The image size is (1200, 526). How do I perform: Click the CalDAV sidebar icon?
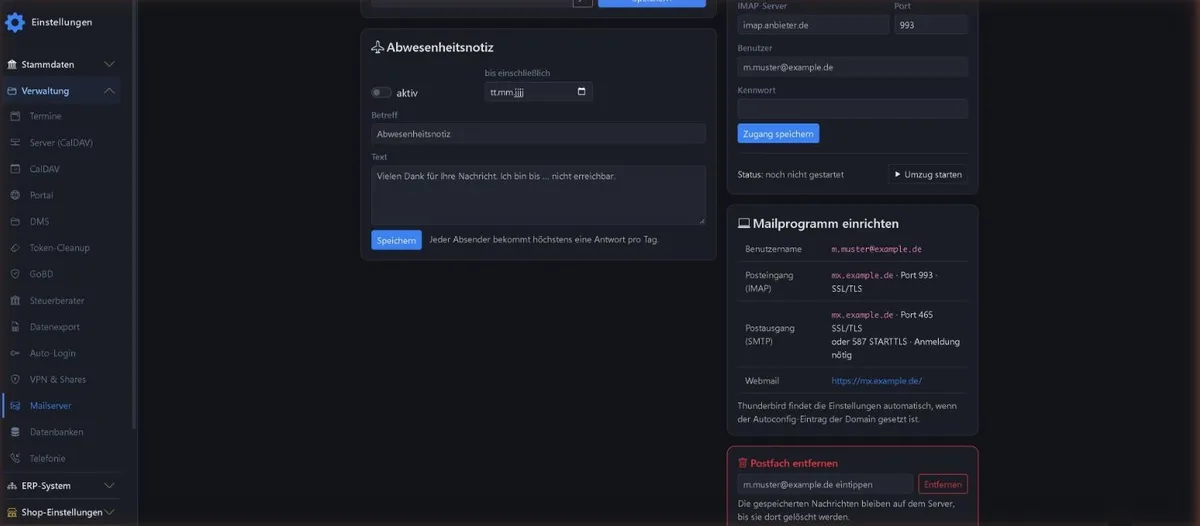15,169
